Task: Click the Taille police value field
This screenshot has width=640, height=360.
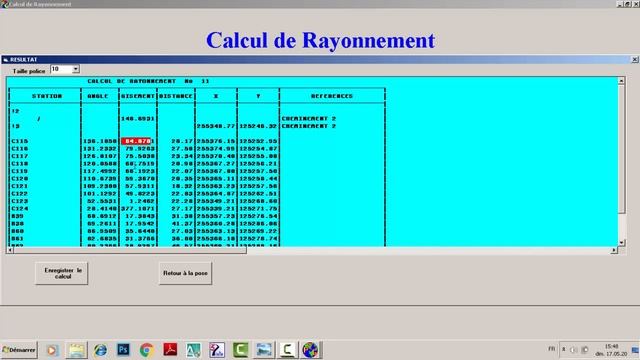Action: (61, 69)
